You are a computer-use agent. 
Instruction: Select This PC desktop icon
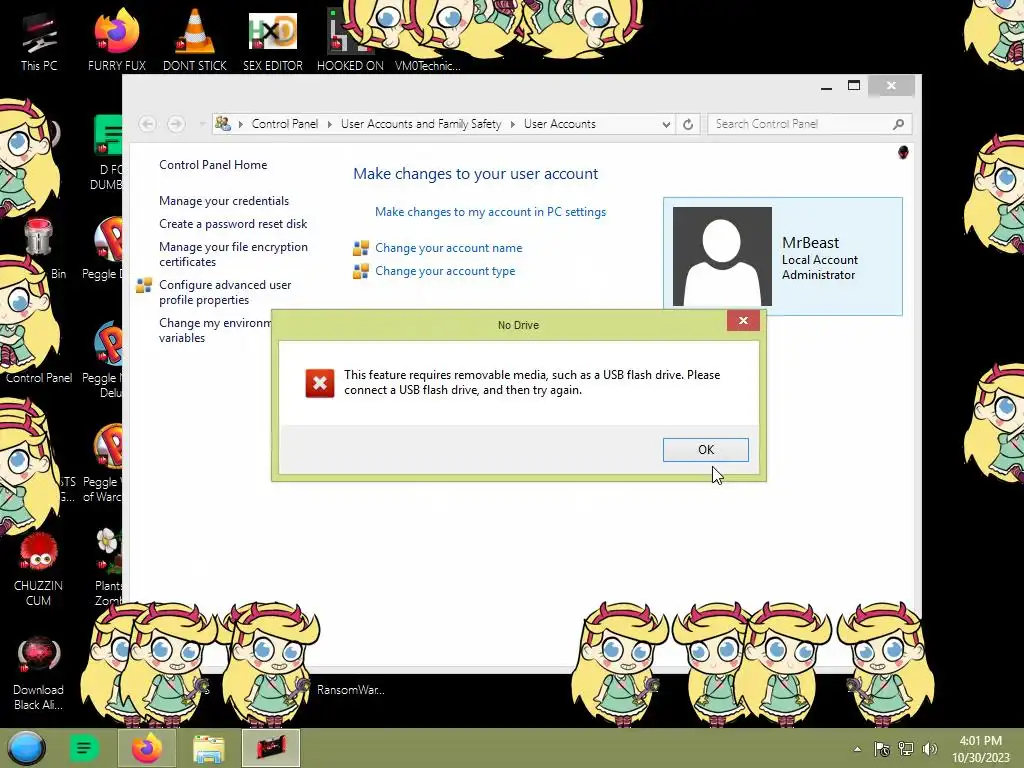coord(39,40)
